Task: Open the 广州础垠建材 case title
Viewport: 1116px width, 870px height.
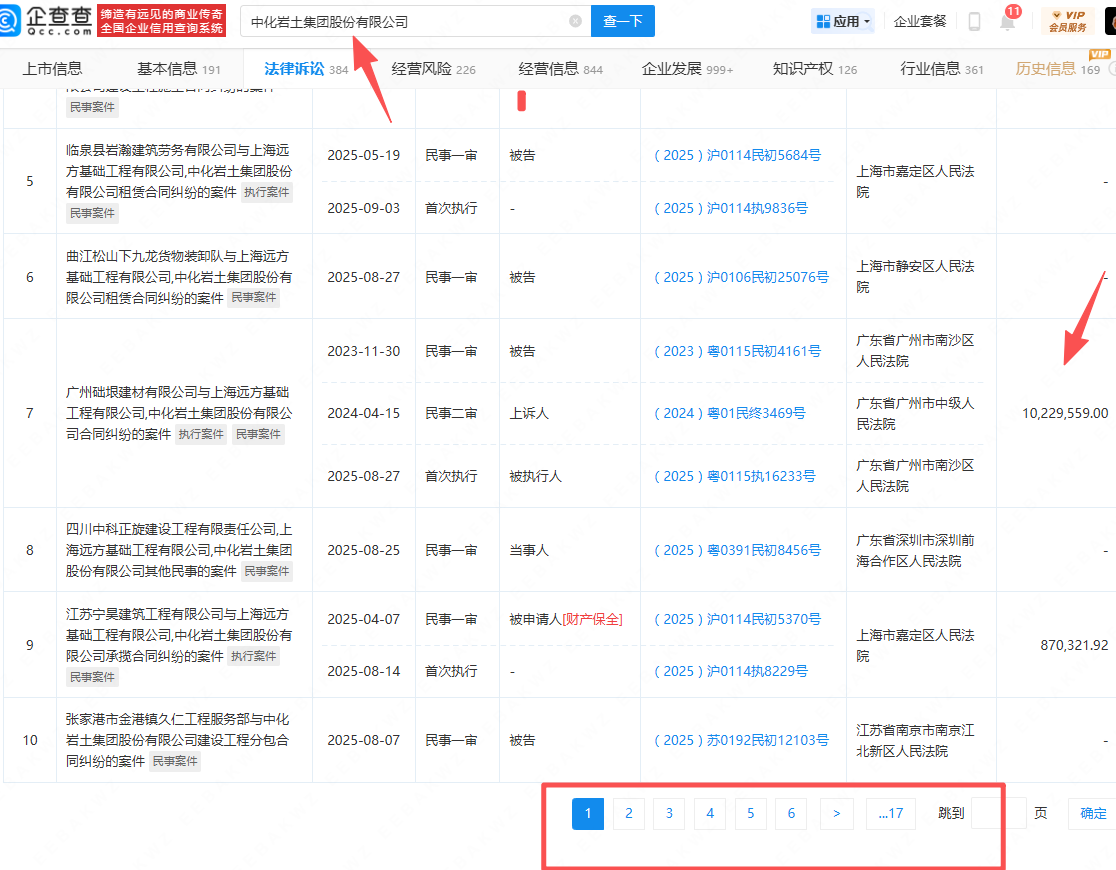Action: tap(179, 413)
